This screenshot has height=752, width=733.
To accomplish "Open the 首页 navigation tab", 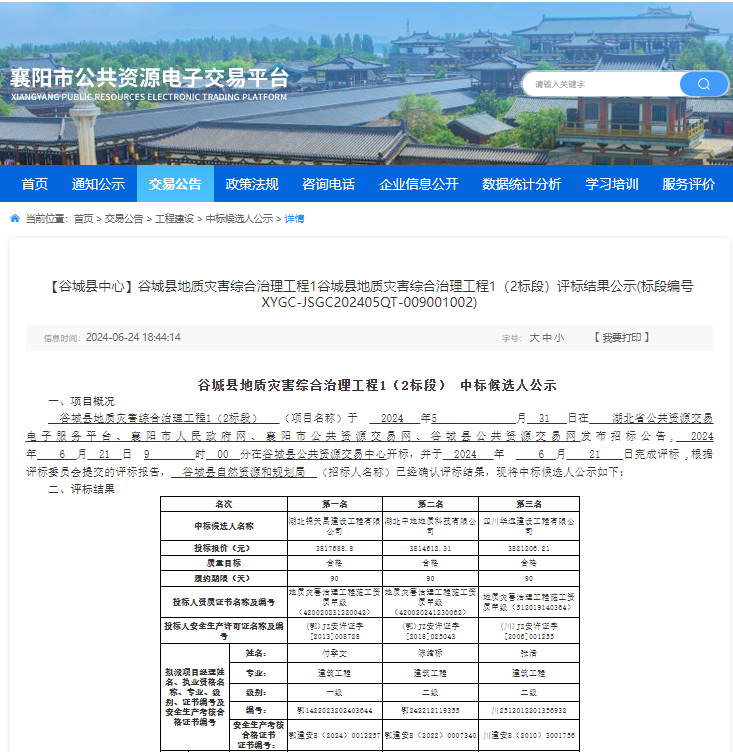I will click(35, 184).
